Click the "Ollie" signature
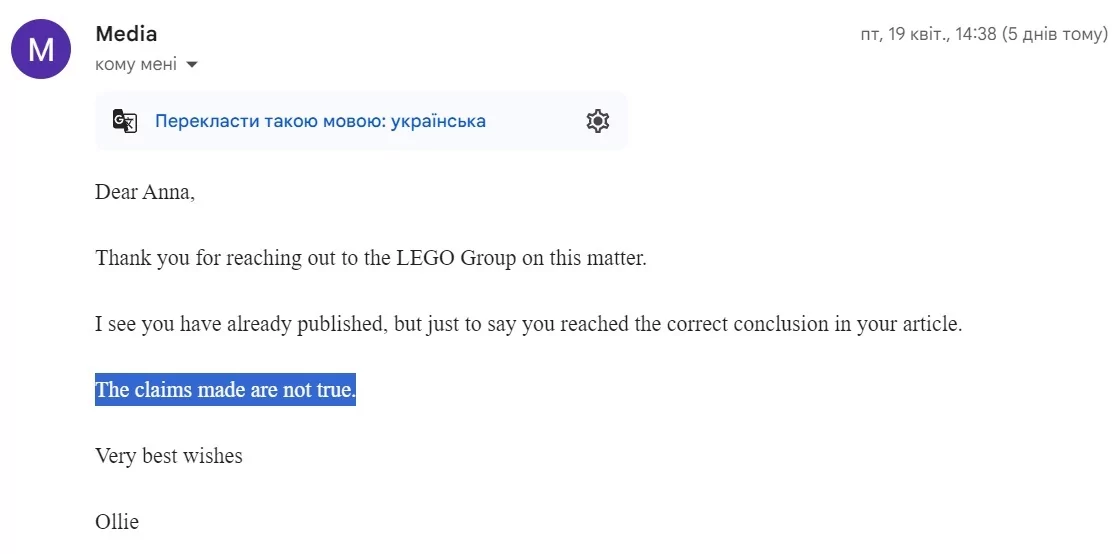The width and height of the screenshot is (1120, 554). (117, 522)
